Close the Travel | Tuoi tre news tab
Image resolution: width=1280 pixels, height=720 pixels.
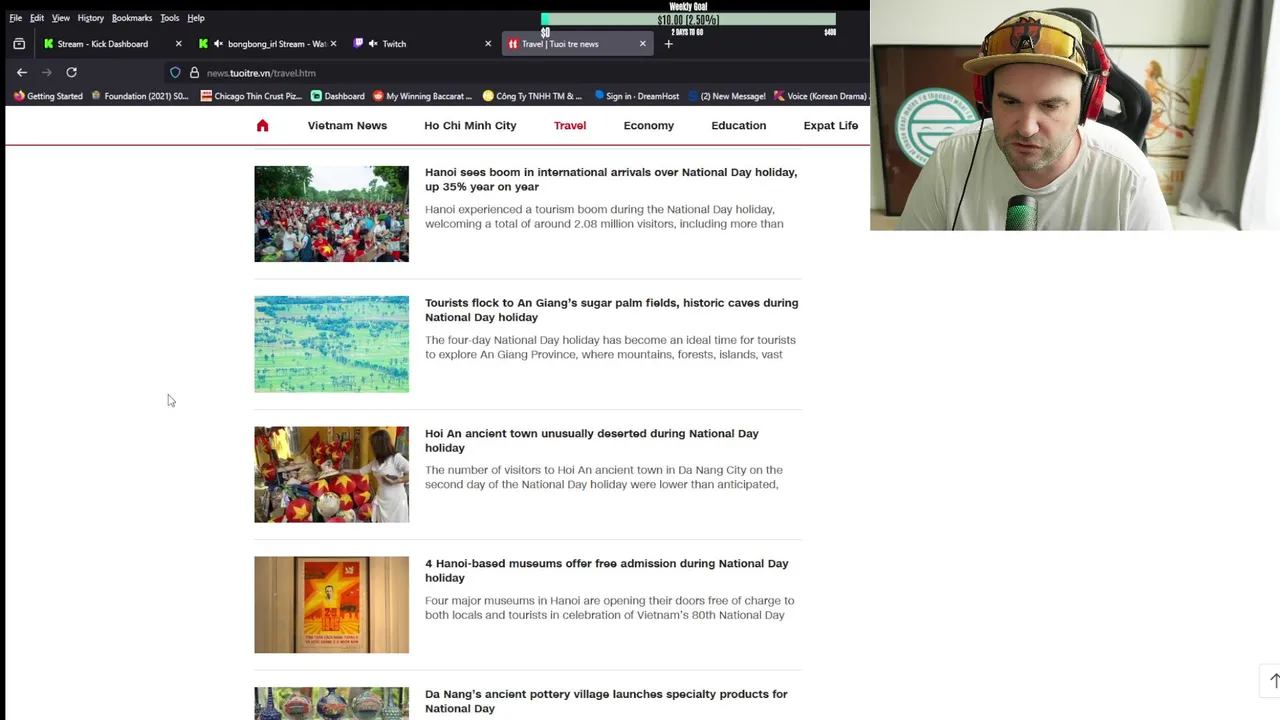[x=642, y=44]
